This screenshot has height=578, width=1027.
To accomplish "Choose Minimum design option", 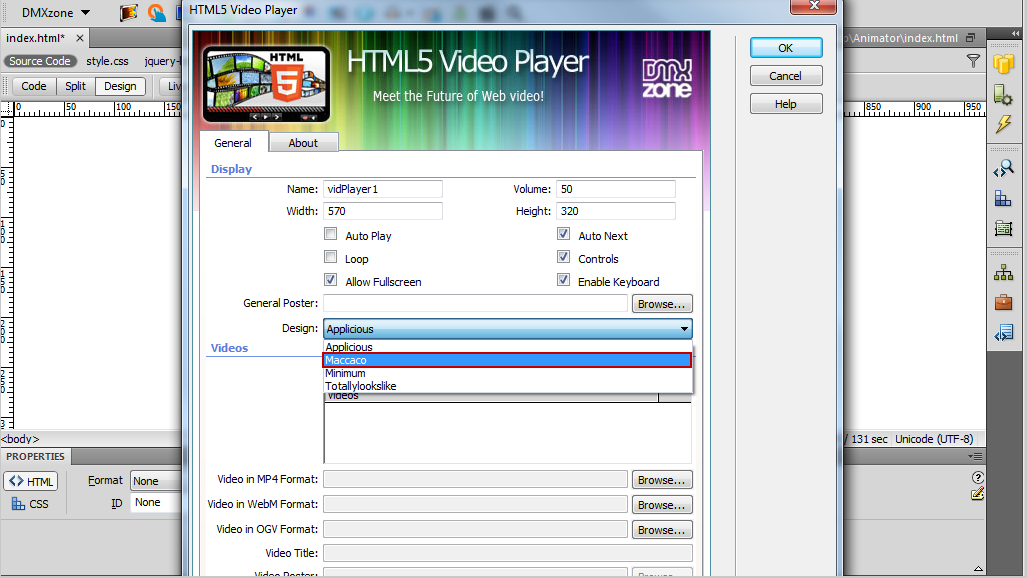I will click(x=508, y=373).
